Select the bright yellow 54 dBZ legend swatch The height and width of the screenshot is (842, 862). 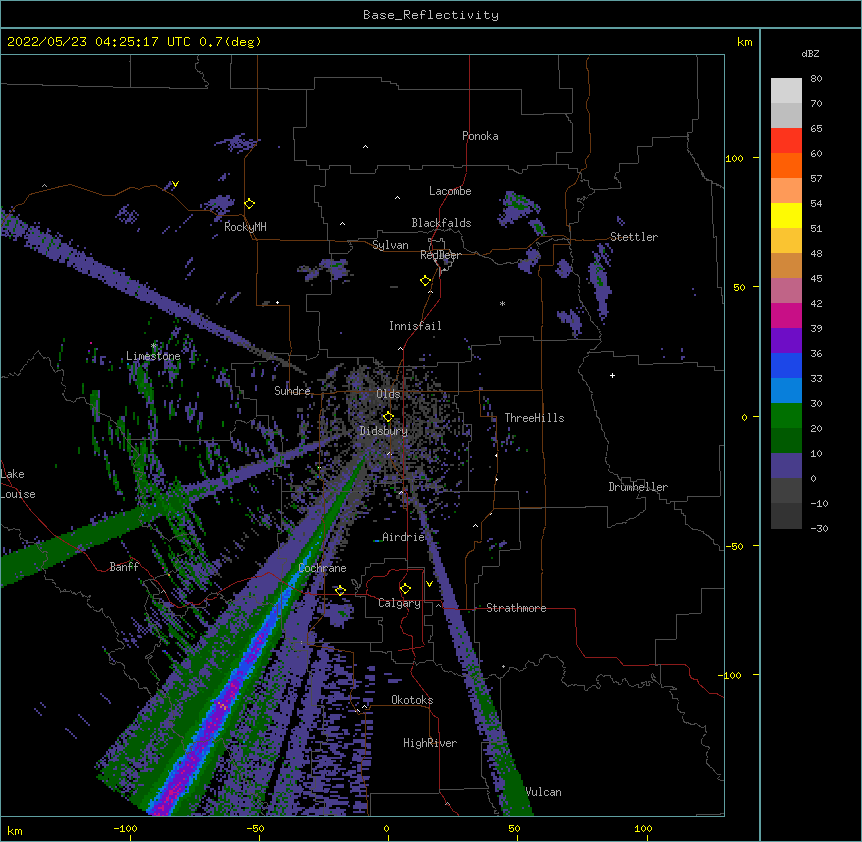coord(786,215)
